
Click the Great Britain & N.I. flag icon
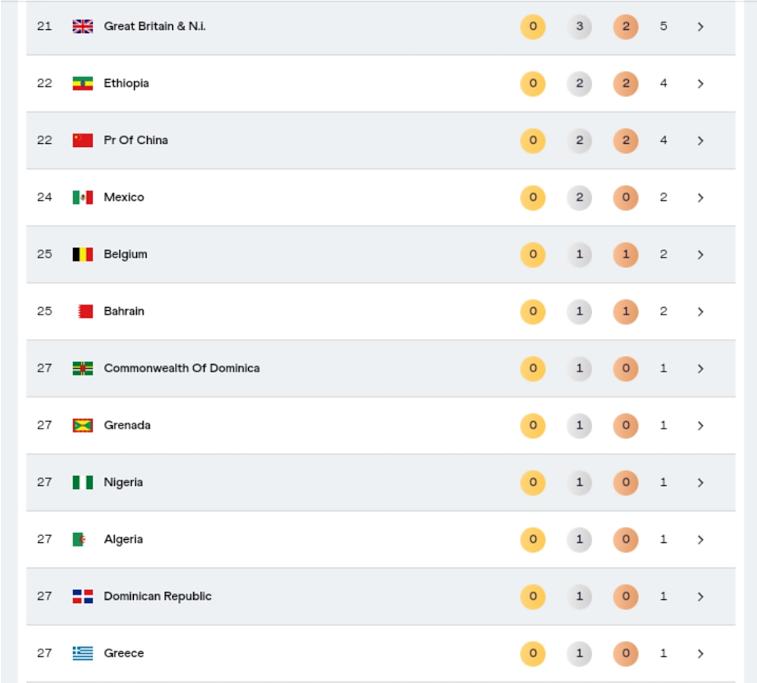[x=83, y=26]
